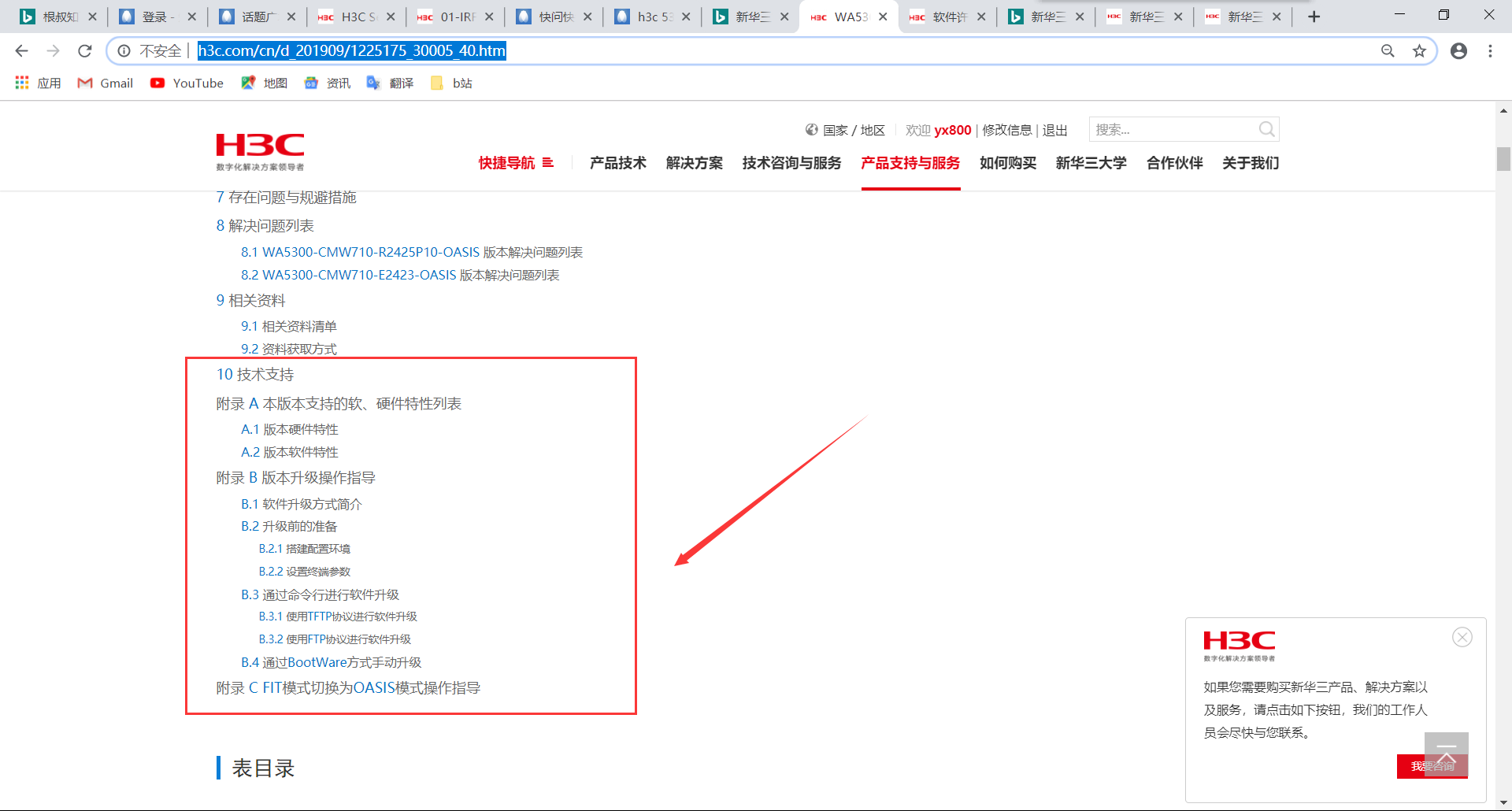Open the YouTube bookmark
1512x811 pixels.
click(x=187, y=83)
